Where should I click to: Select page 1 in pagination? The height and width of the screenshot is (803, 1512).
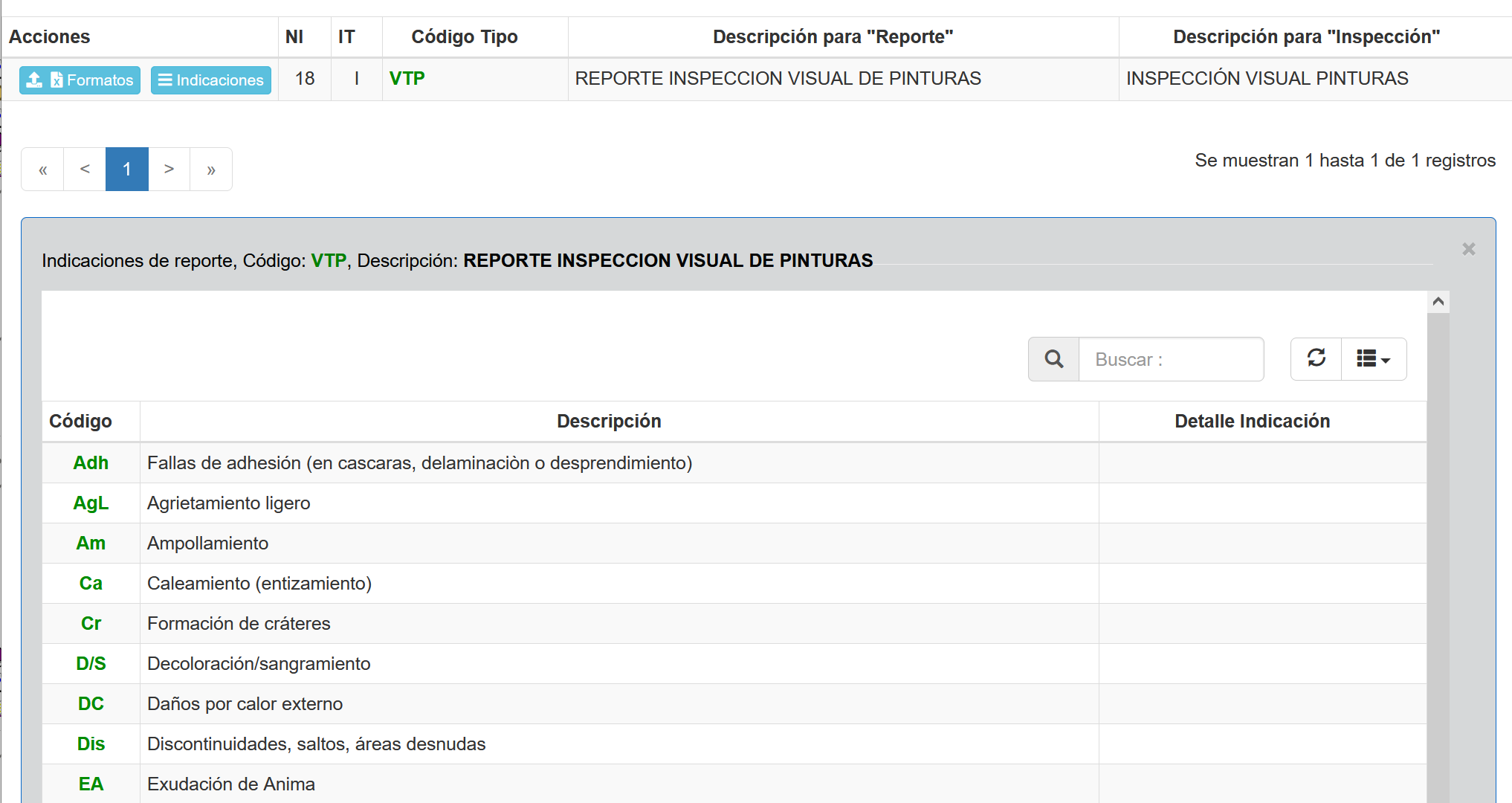tap(127, 170)
